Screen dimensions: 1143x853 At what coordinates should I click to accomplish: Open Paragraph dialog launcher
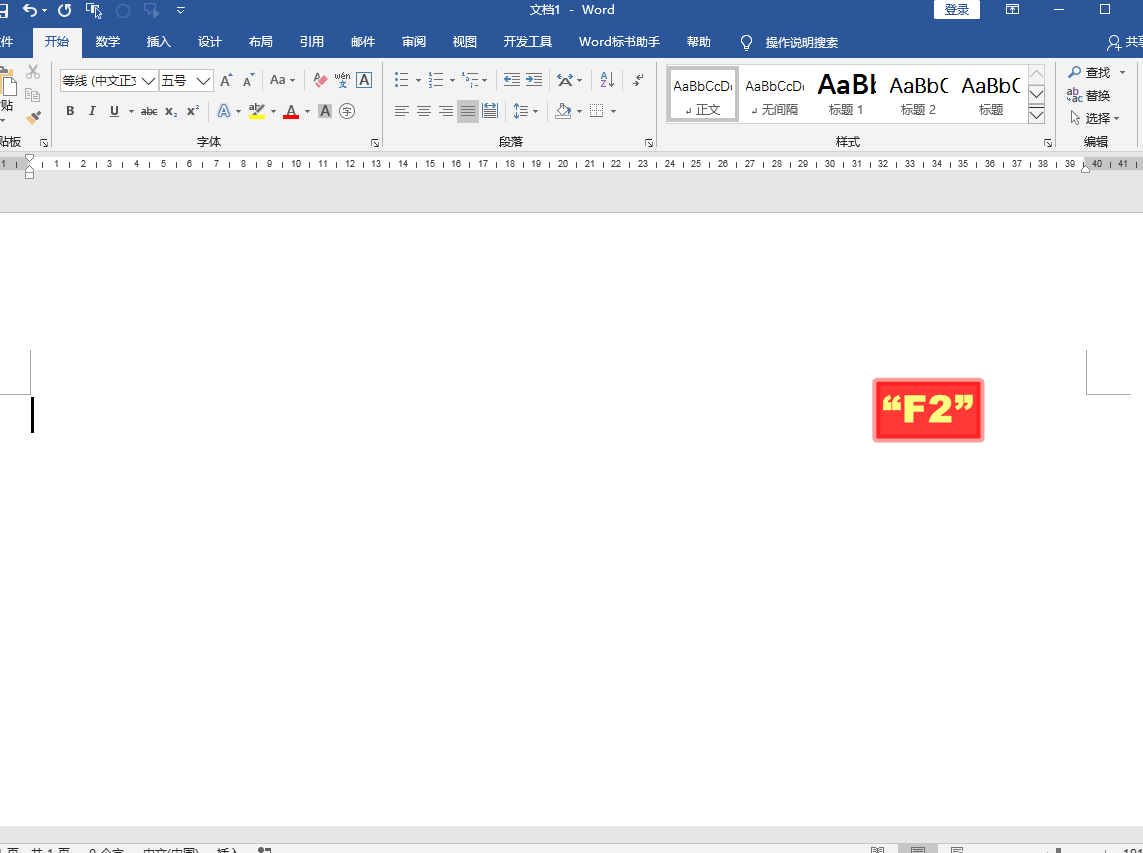[649, 143]
